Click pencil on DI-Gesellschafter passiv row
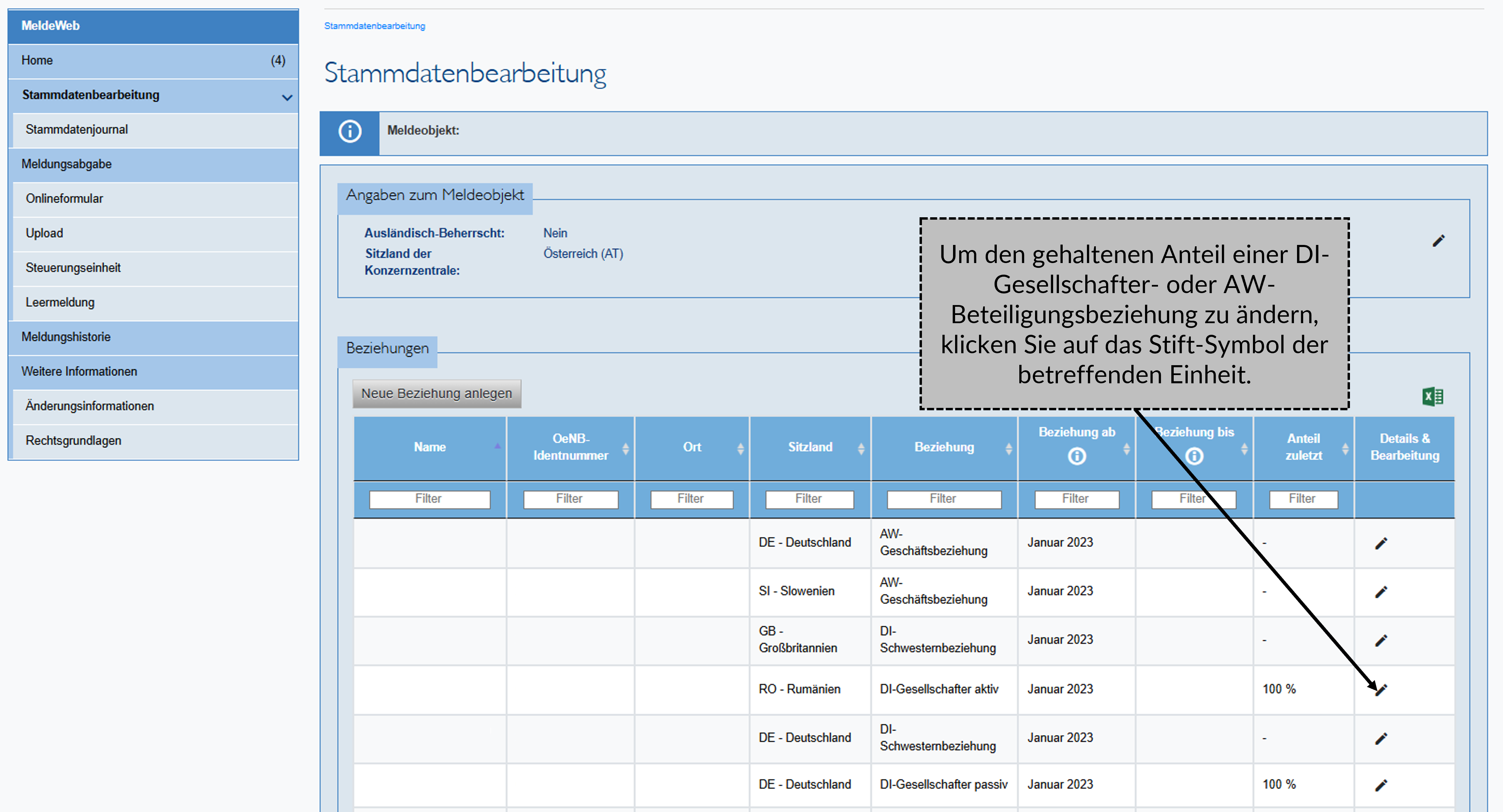Viewport: 1503px width, 812px height. pyautogui.click(x=1381, y=785)
